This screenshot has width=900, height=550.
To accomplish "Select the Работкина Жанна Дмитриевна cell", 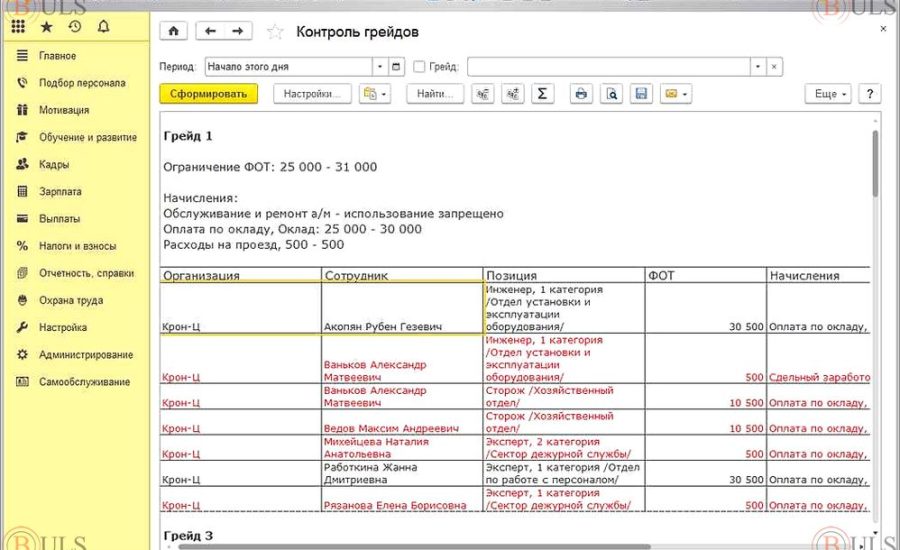I will pos(402,473).
